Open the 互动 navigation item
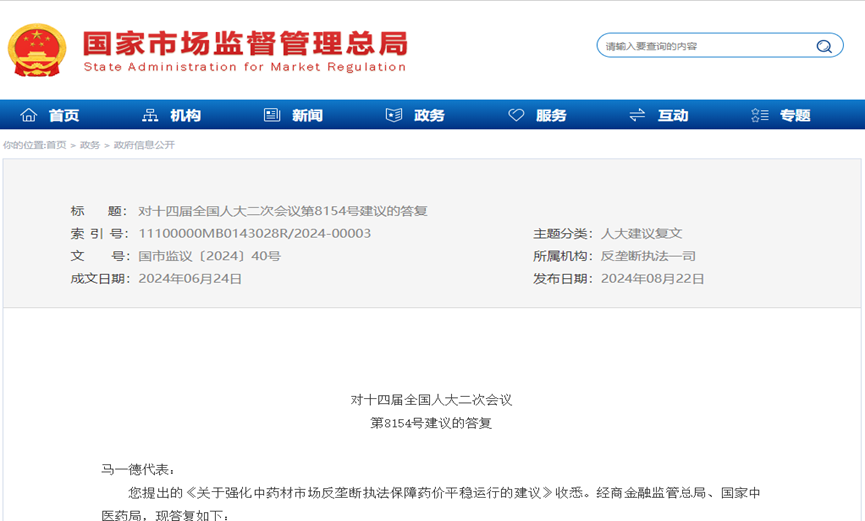This screenshot has height=521, width=865. pyautogui.click(x=673, y=115)
